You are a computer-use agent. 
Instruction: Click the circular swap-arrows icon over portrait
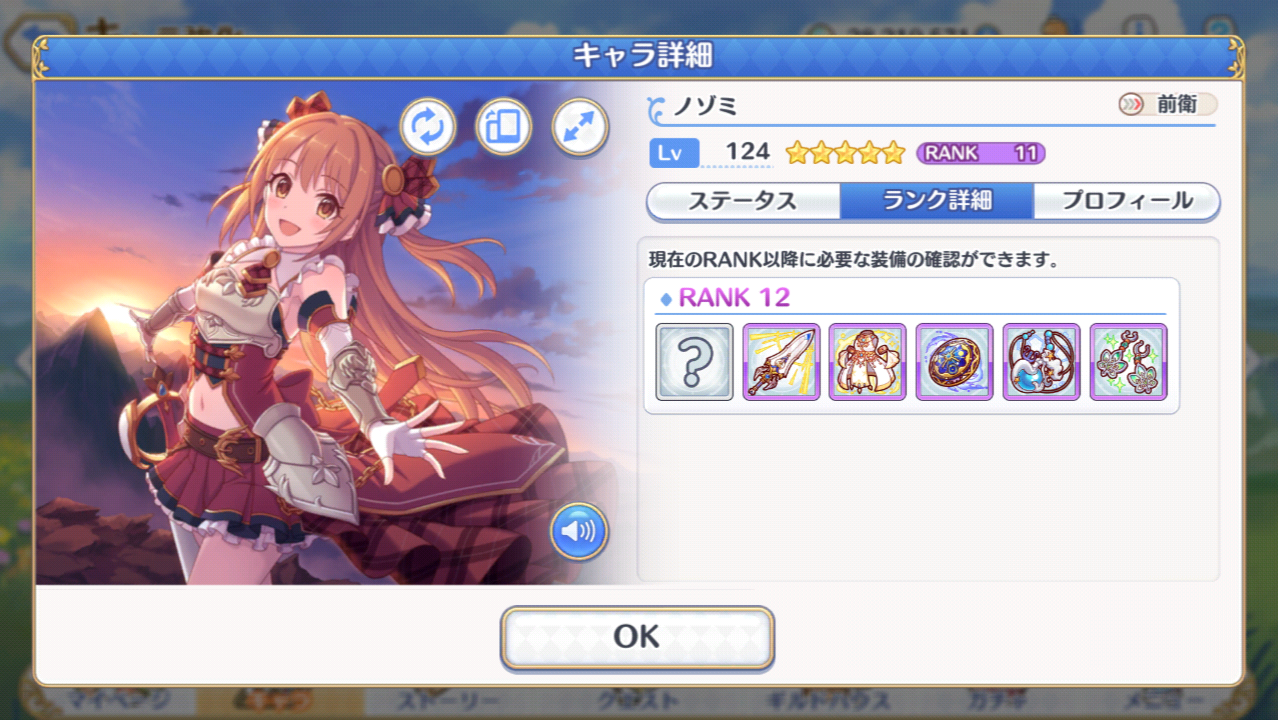click(x=428, y=127)
